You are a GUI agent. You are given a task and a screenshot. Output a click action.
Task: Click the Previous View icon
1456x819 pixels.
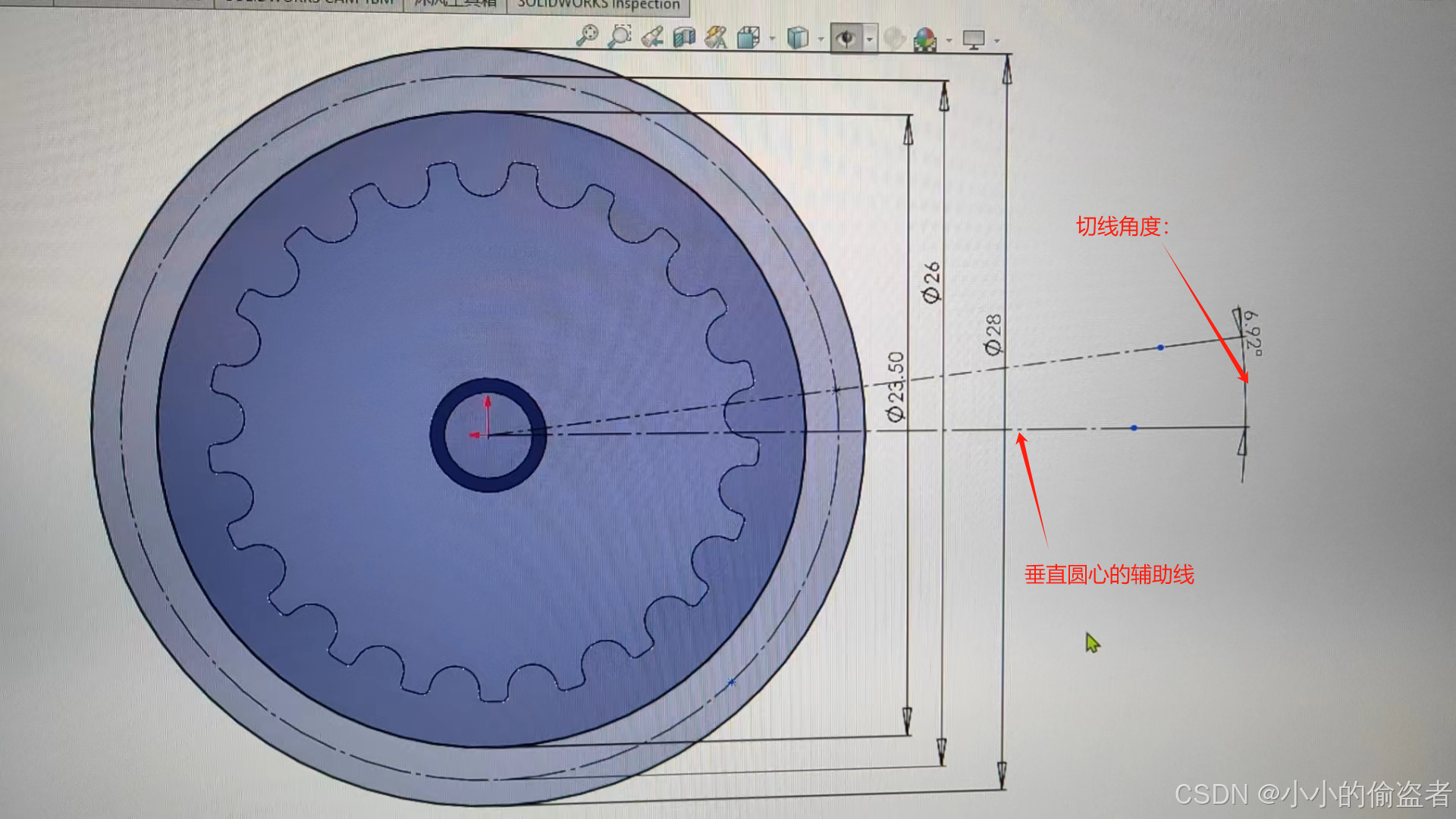tap(651, 36)
